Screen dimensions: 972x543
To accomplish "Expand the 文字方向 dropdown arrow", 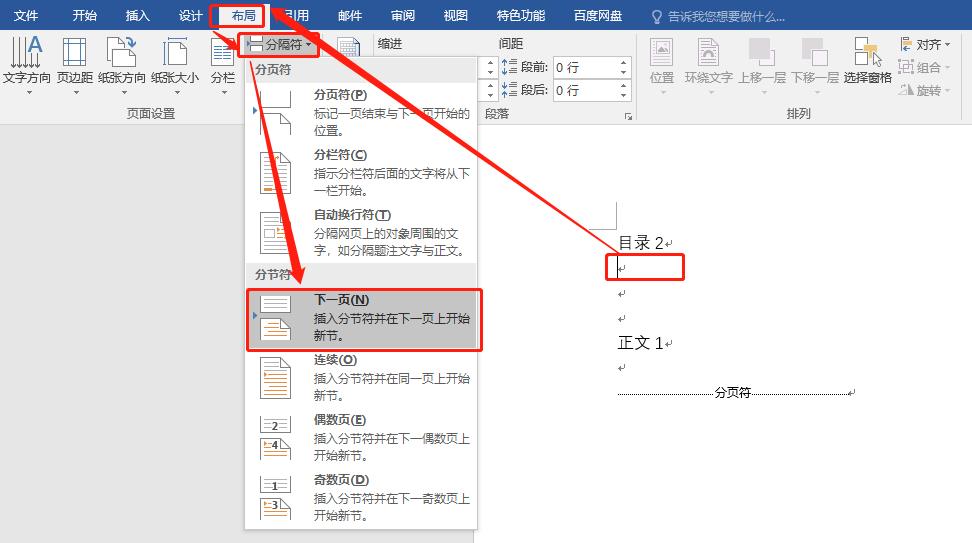I will [29, 93].
